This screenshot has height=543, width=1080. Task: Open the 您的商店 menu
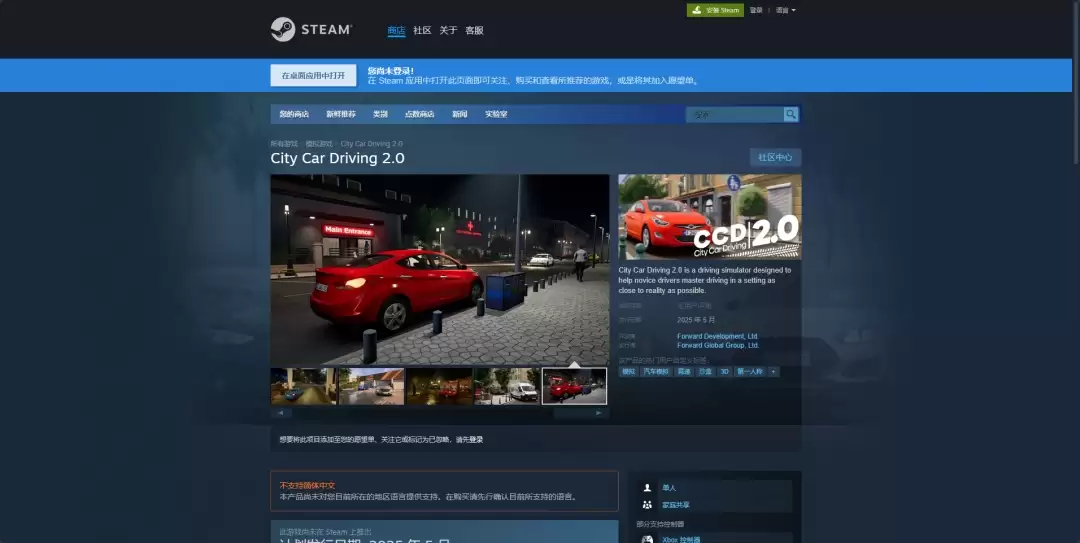coord(294,114)
